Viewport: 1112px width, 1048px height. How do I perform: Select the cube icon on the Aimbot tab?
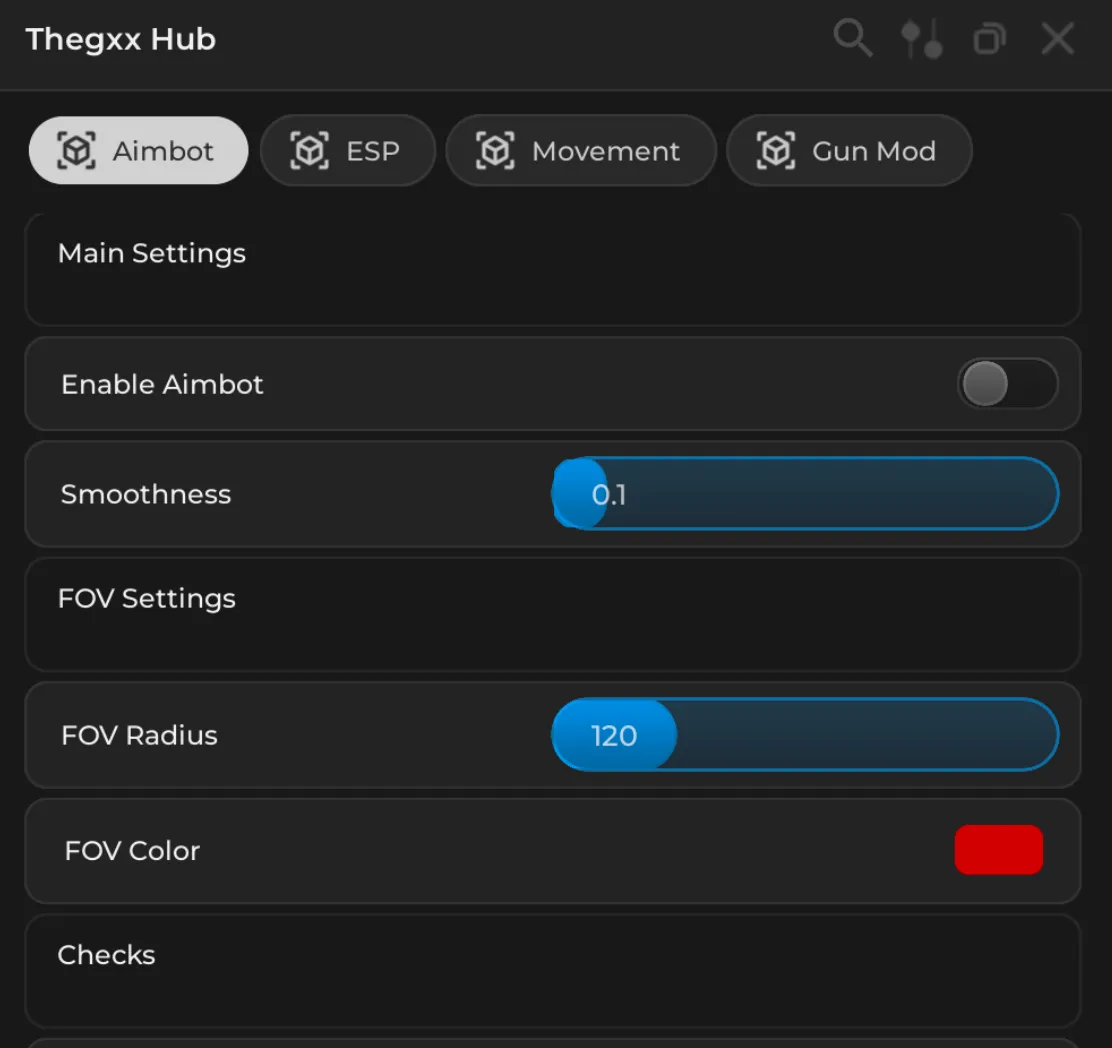tap(74, 150)
